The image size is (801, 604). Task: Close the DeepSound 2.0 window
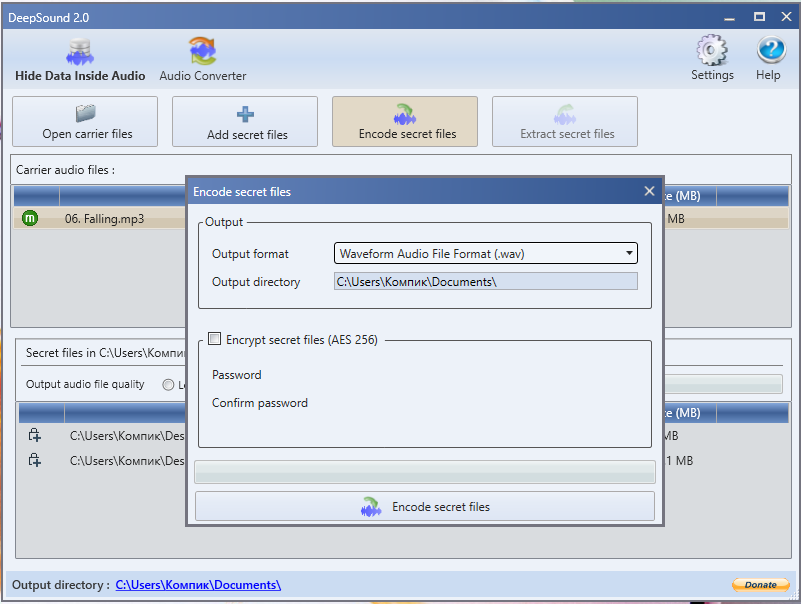coord(787,17)
